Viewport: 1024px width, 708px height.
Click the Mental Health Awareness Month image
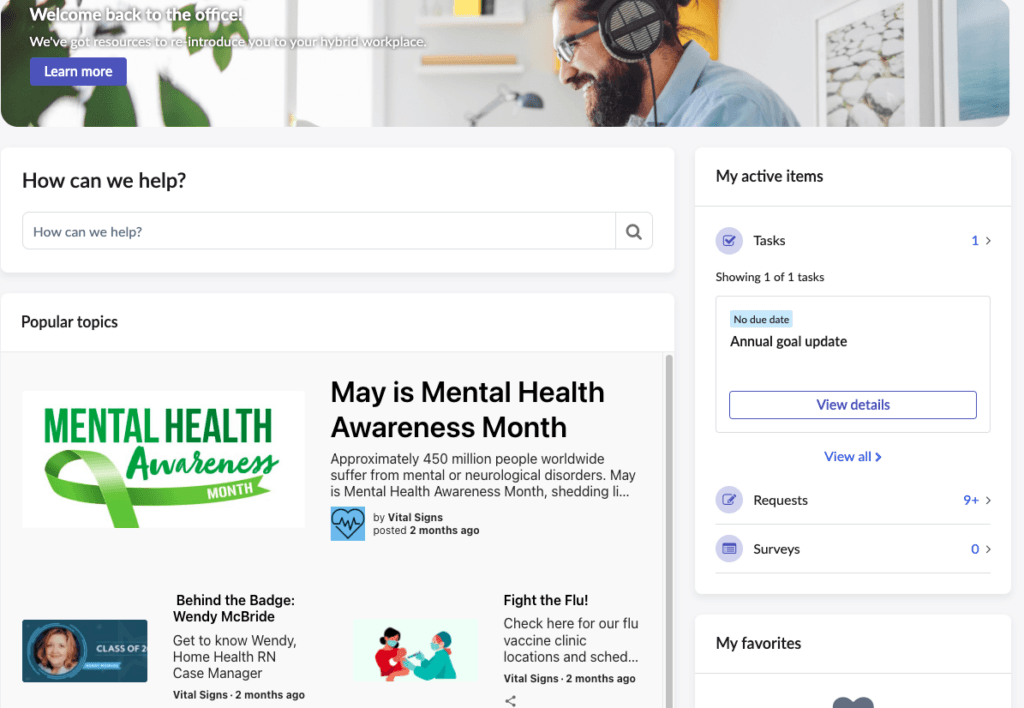[163, 459]
